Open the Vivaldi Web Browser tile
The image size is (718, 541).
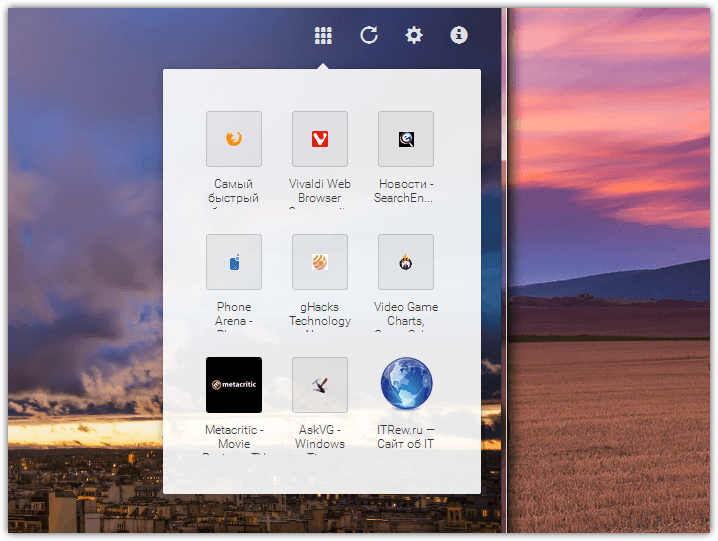320,139
